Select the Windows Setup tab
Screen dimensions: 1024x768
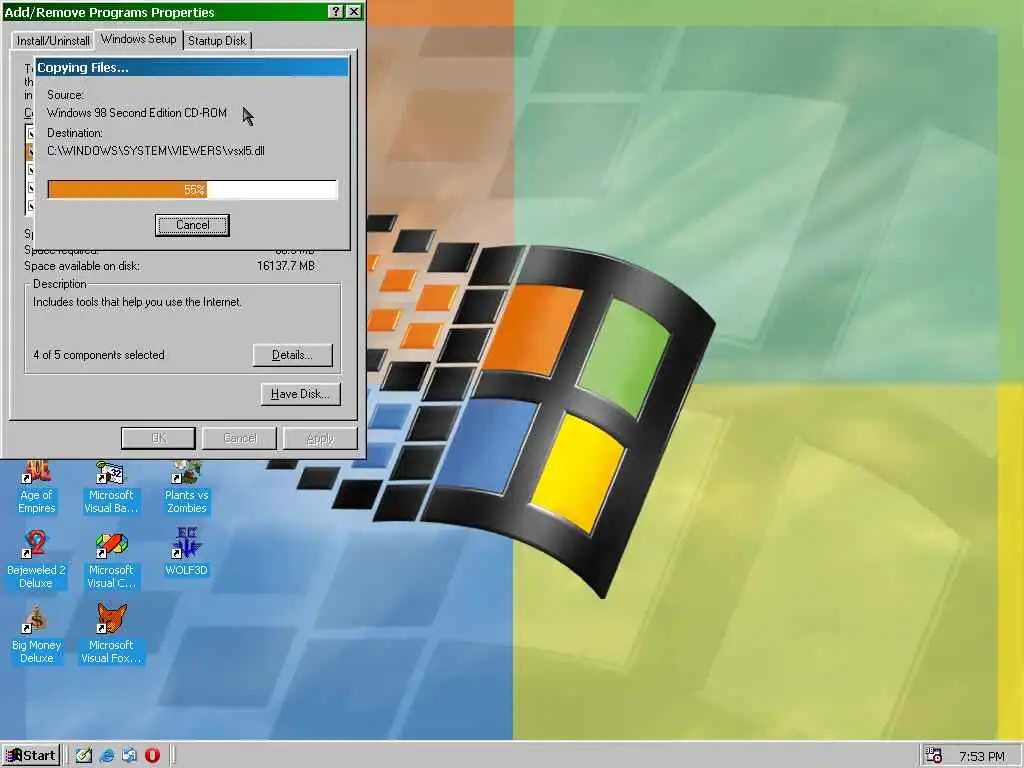coord(138,39)
